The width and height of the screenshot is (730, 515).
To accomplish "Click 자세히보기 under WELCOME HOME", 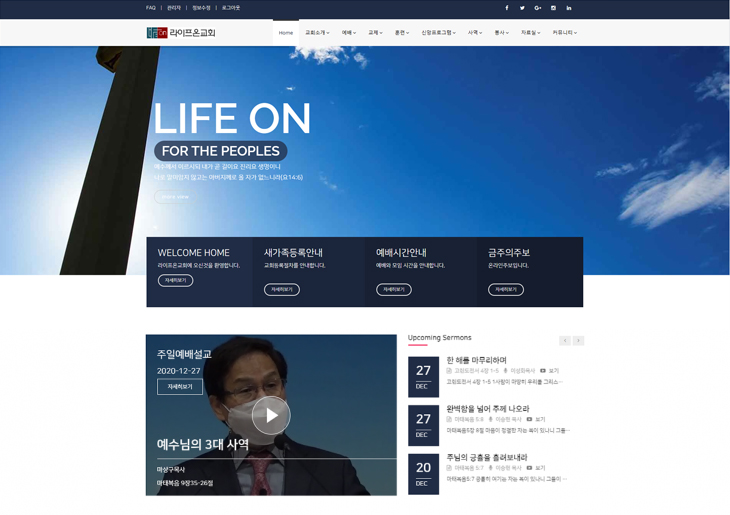I will [176, 280].
